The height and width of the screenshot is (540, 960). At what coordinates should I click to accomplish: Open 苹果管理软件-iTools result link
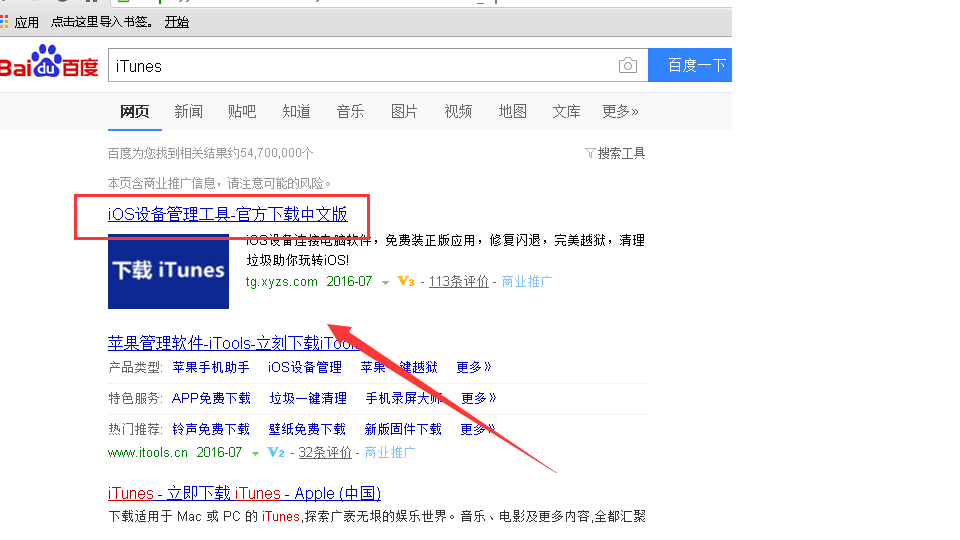pyautogui.click(x=234, y=343)
